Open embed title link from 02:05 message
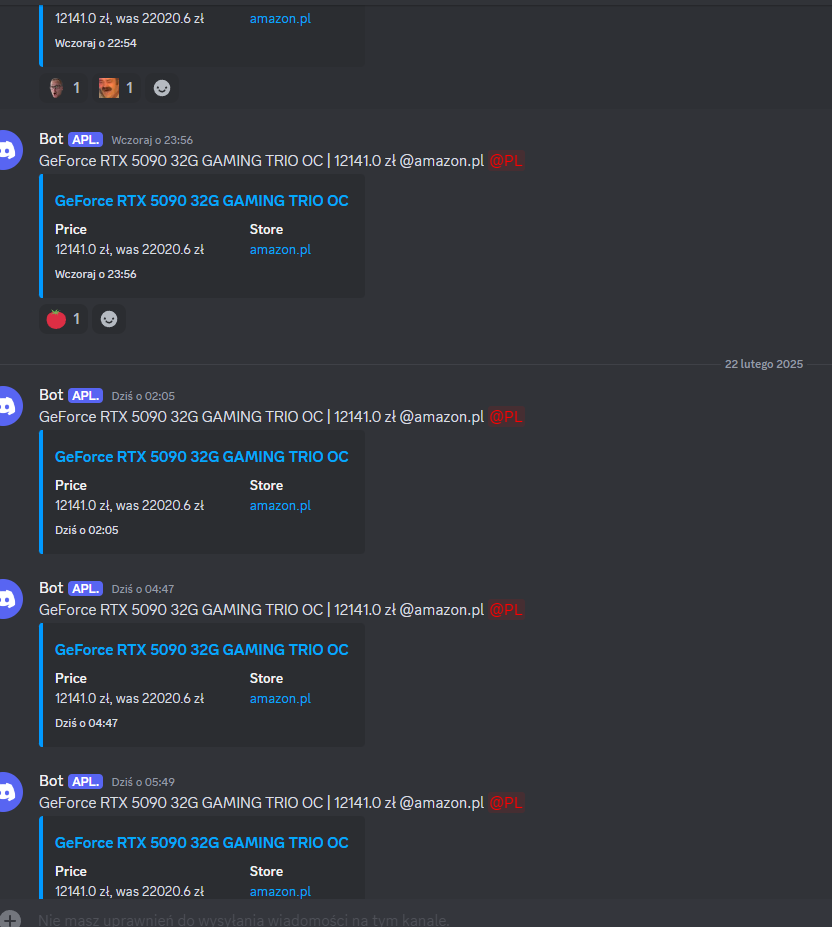Viewport: 832px width, 927px height. coord(202,457)
